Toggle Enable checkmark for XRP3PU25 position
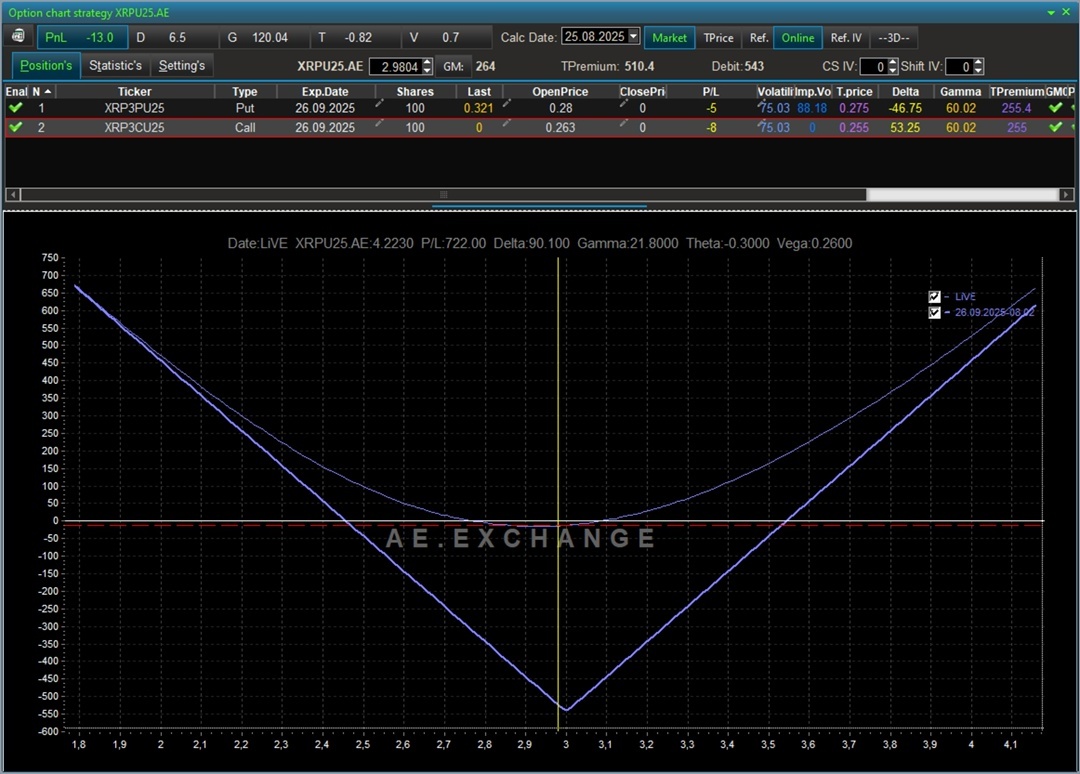 point(15,108)
